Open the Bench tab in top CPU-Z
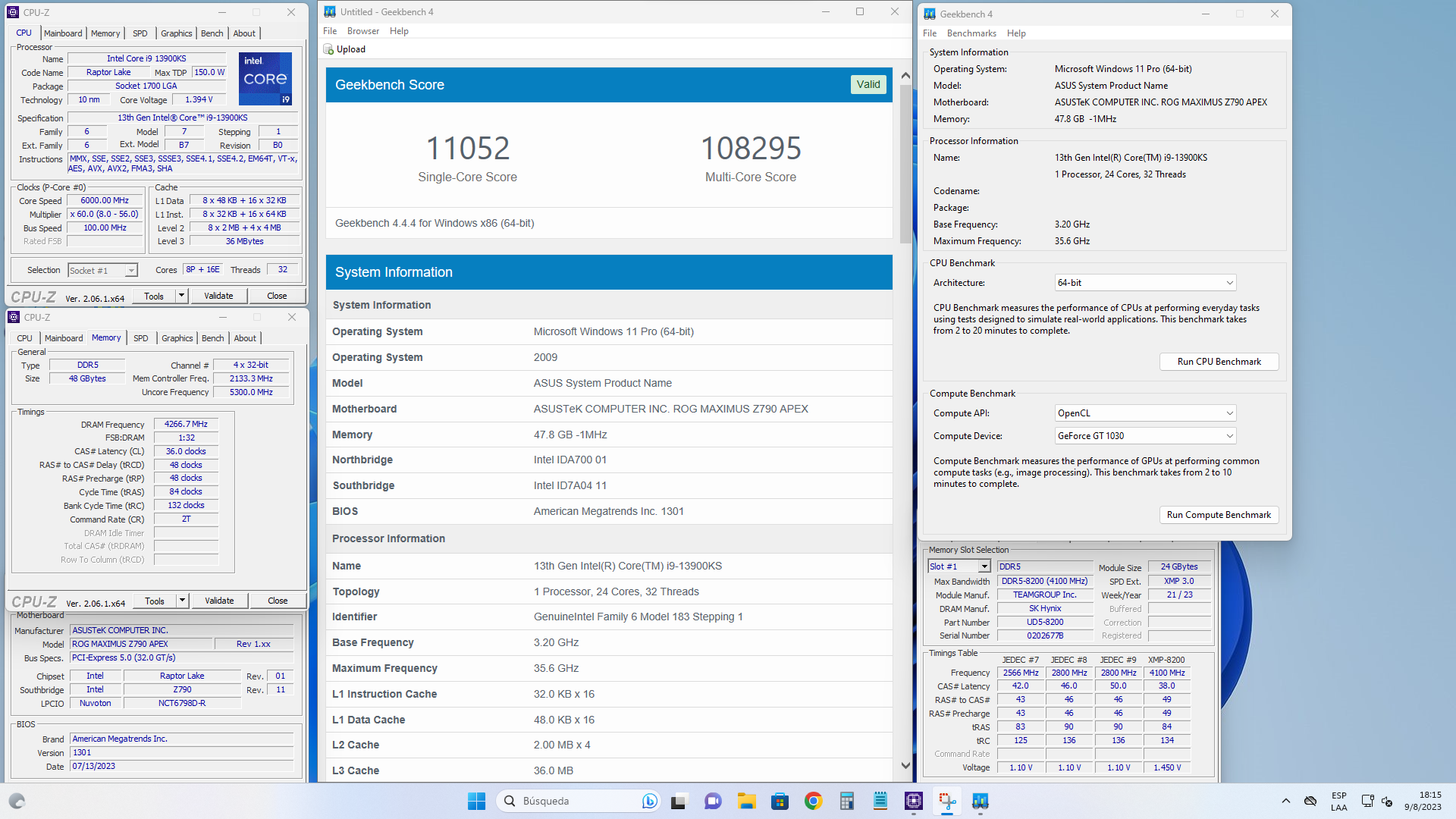Viewport: 1456px width, 819px height. pyautogui.click(x=212, y=33)
